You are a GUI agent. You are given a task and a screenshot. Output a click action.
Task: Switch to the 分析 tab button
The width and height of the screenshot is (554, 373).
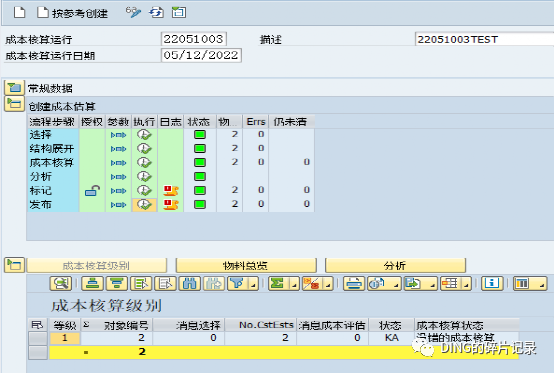[395, 265]
